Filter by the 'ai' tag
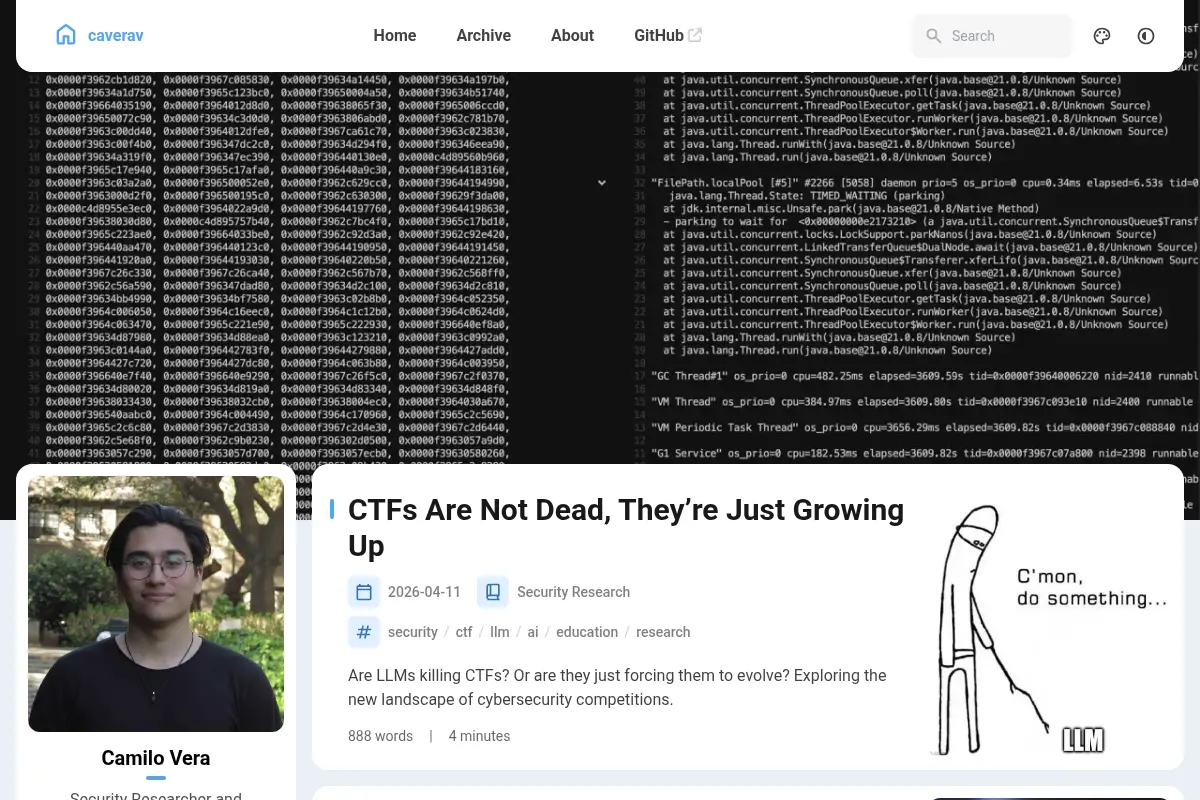This screenshot has height=800, width=1200. coord(533,632)
